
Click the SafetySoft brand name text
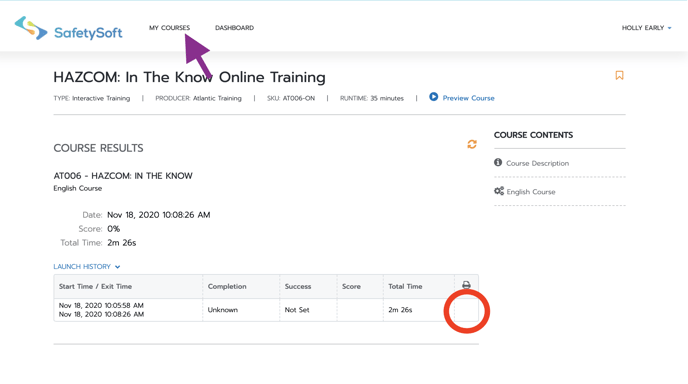pos(88,33)
